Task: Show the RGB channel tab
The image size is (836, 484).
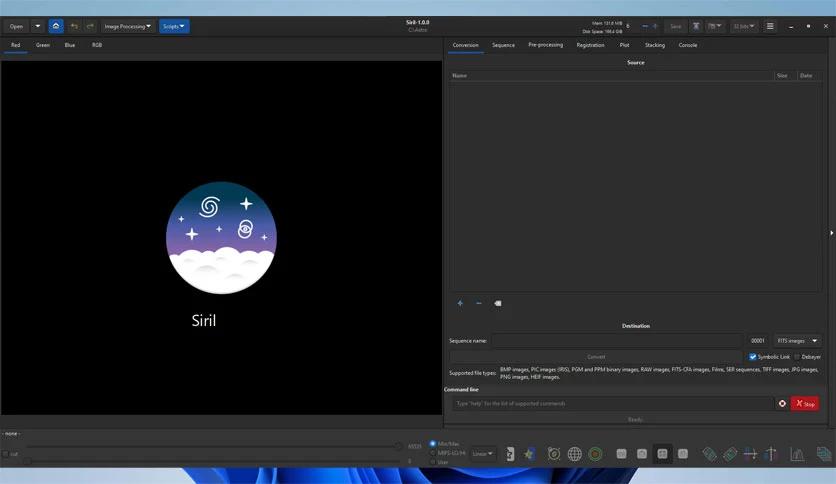Action: (97, 45)
